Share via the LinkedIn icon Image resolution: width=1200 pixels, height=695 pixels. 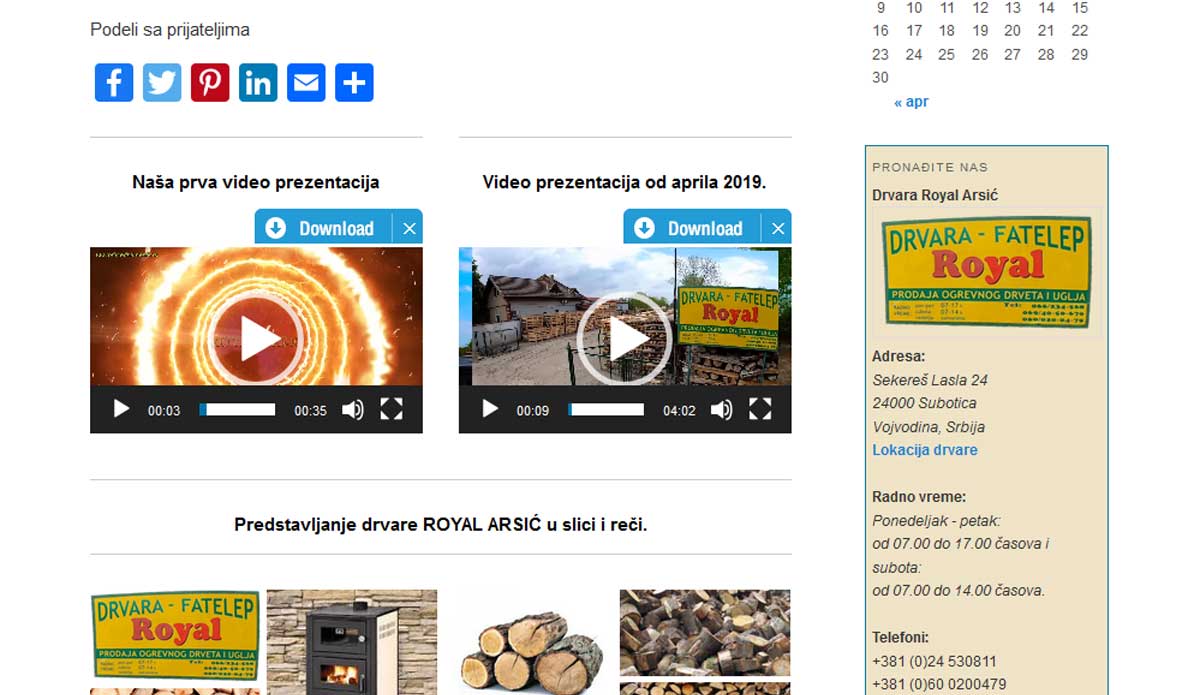click(x=258, y=83)
